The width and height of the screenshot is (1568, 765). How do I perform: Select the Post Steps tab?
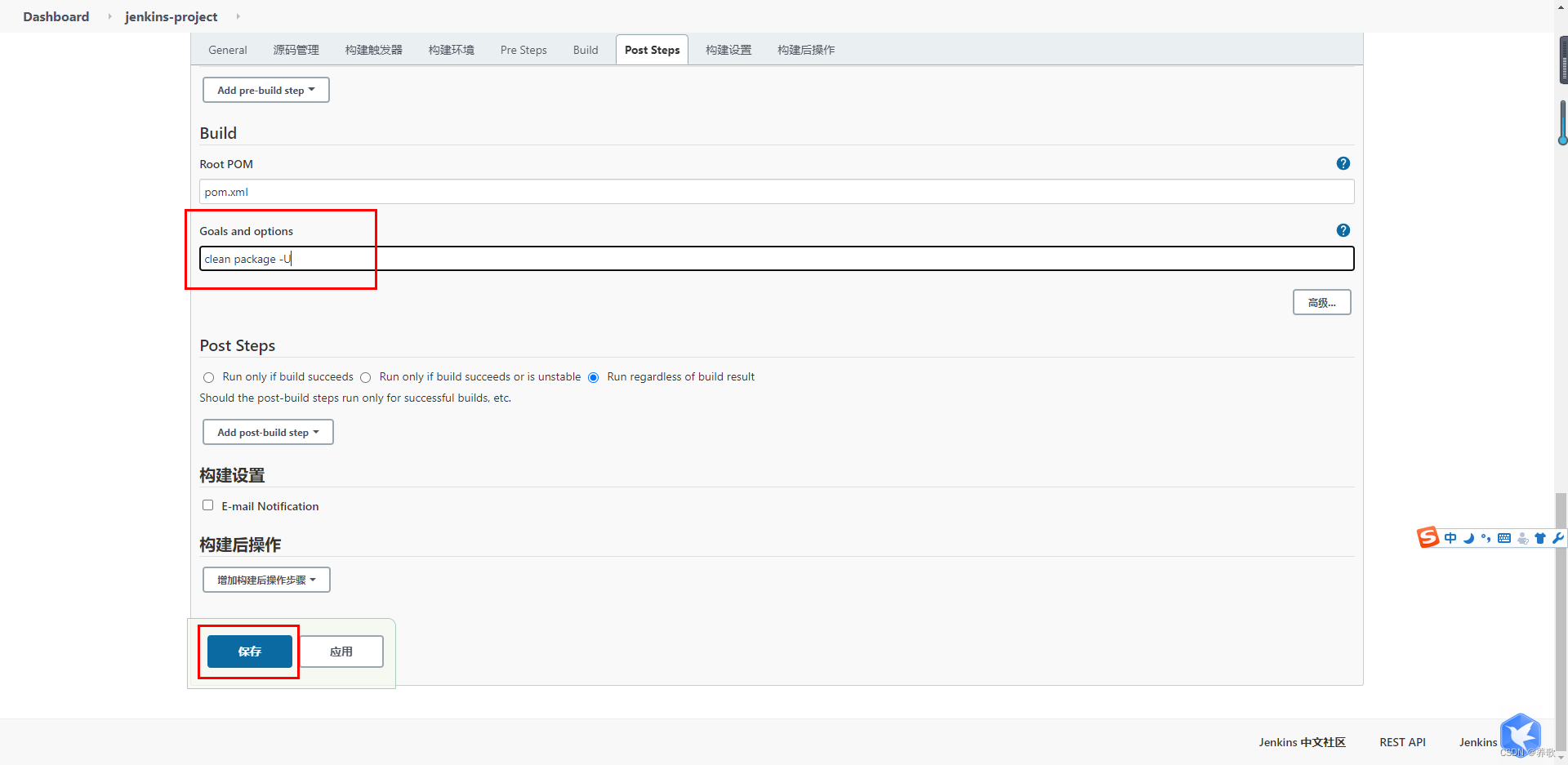click(652, 50)
